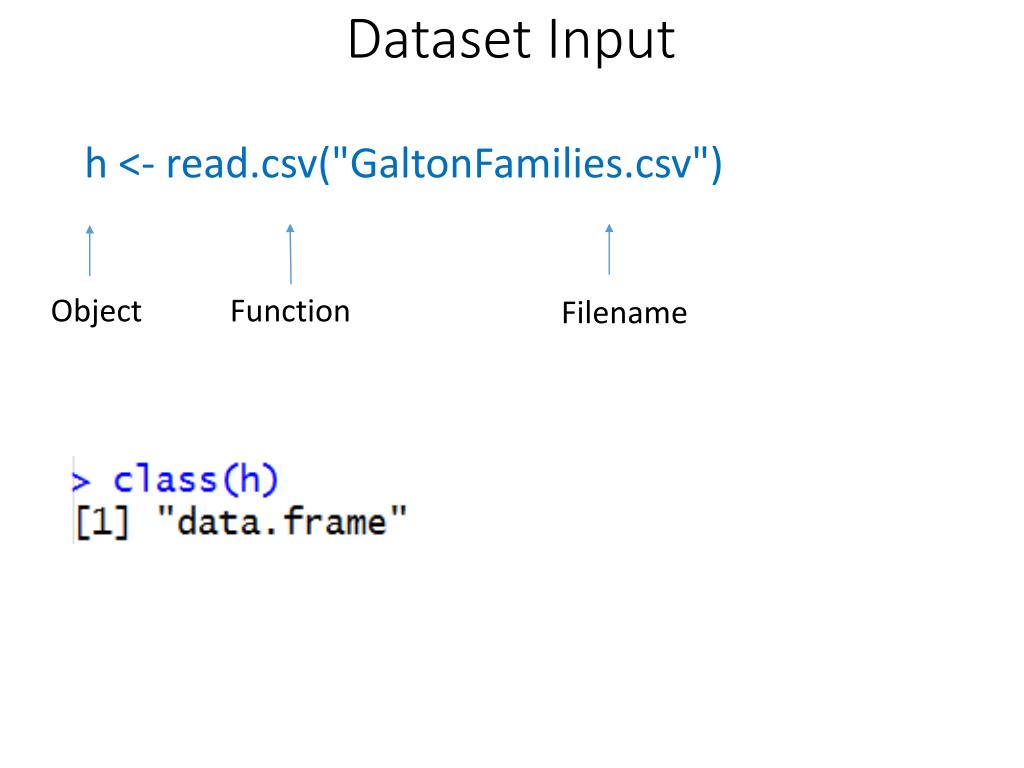Select the Filename annotation label
Image resolution: width=1024 pixels, height=768 pixels.
point(624,313)
